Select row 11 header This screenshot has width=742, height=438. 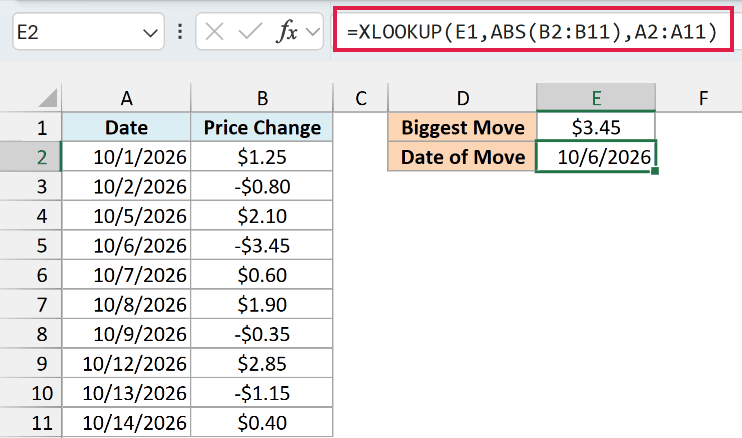click(31, 422)
